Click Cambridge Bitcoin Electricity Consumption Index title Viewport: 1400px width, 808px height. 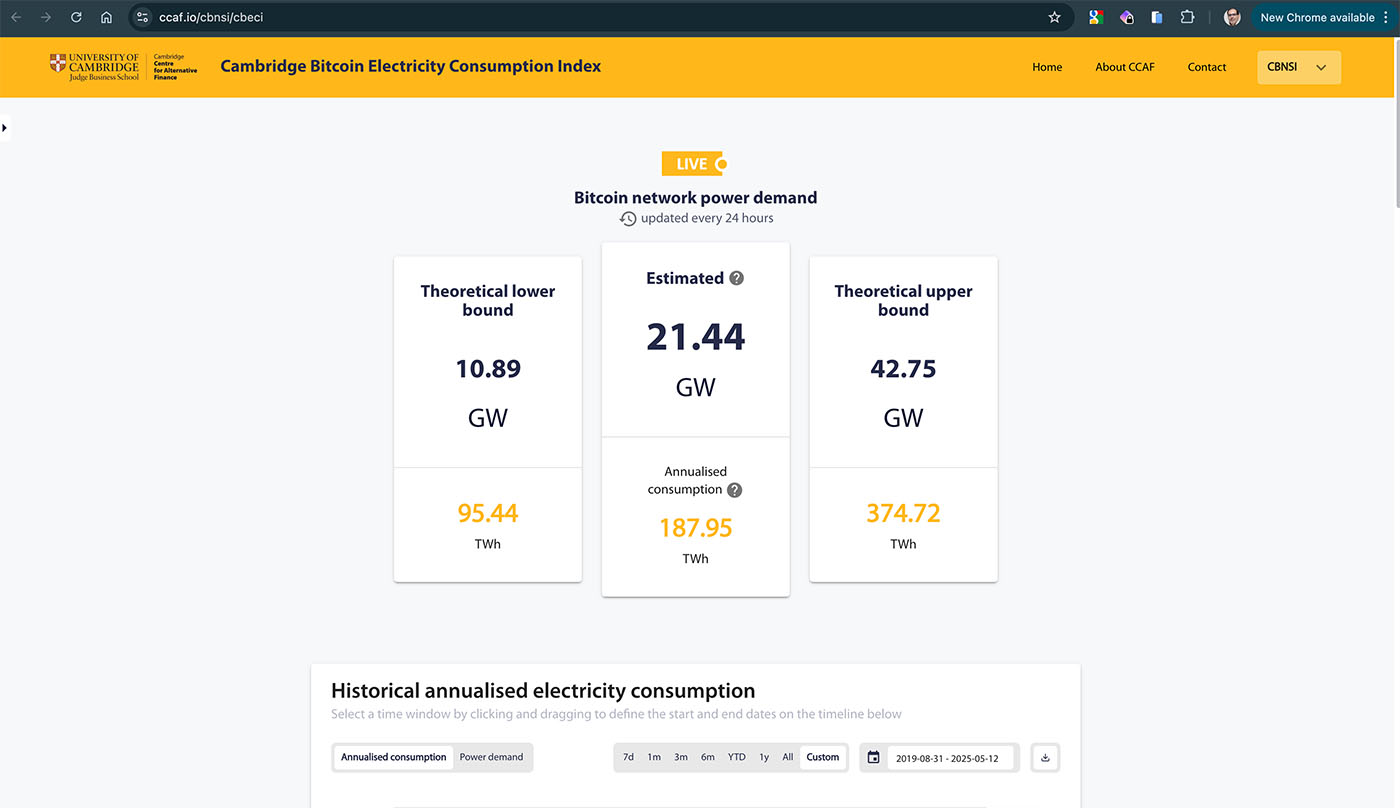coord(411,67)
